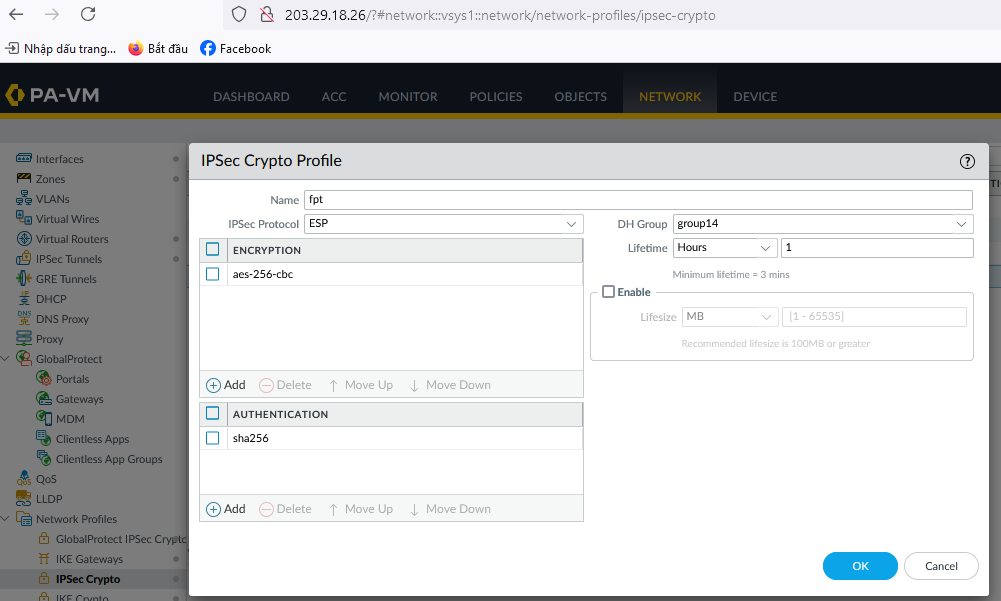
Task: Cancel the IPSec Crypto Profile dialog
Action: (940, 566)
